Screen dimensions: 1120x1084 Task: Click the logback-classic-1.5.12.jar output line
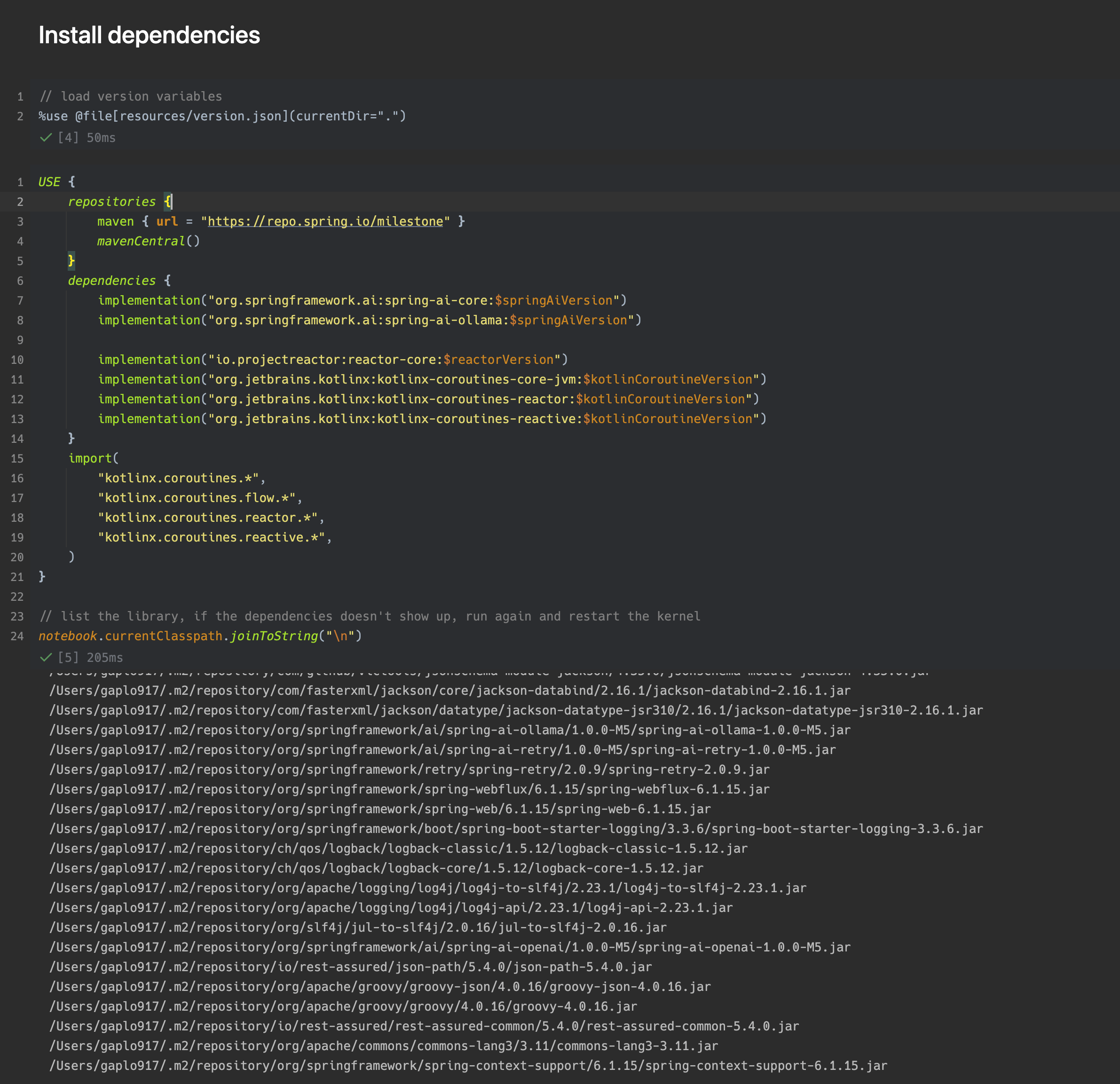(x=398, y=848)
